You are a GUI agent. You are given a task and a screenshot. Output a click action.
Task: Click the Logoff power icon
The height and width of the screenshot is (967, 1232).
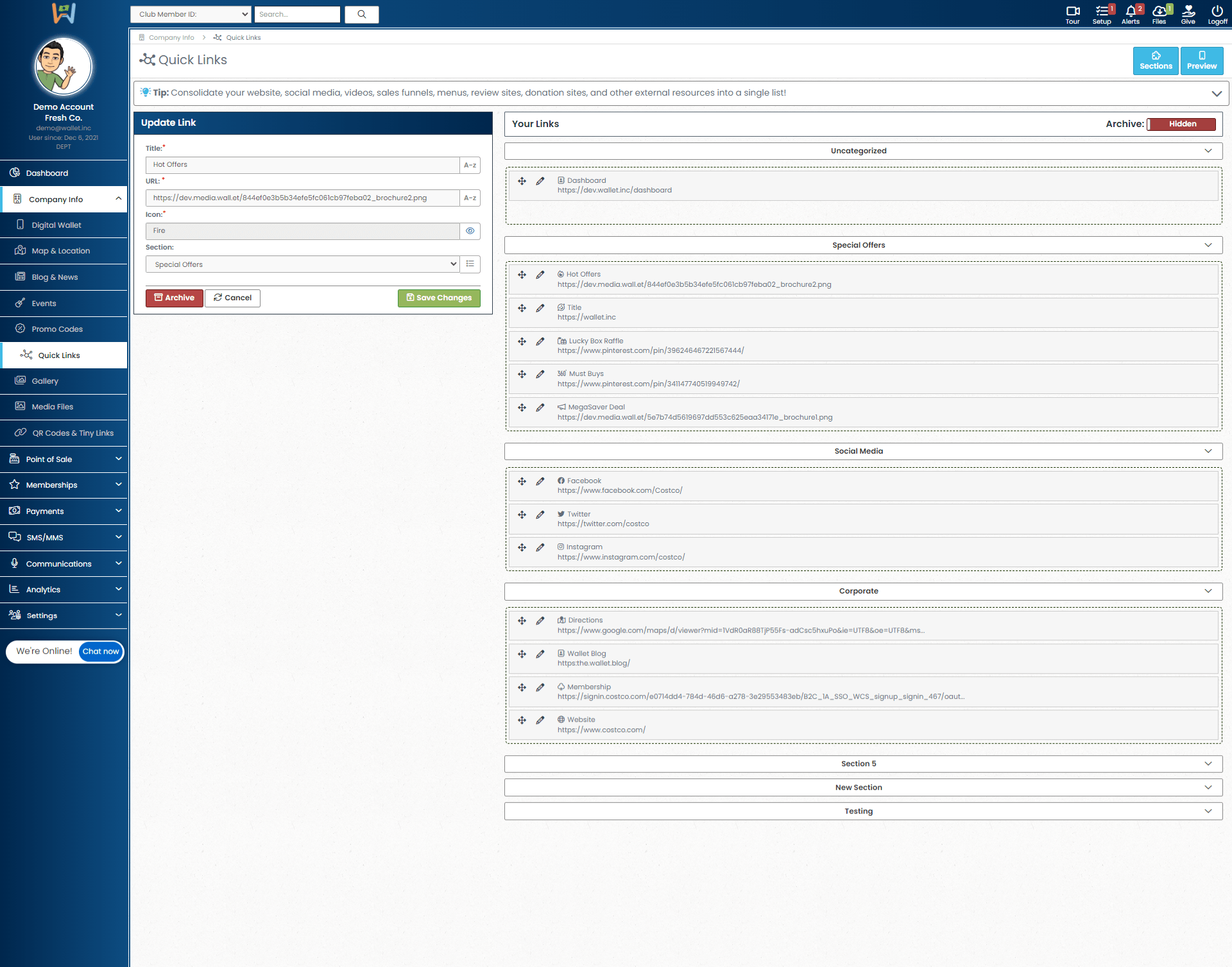(x=1217, y=13)
